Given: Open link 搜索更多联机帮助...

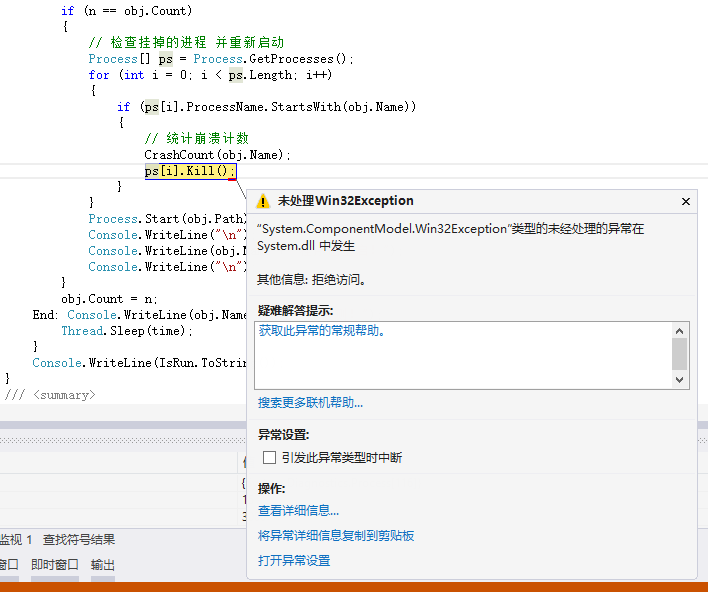Looking at the screenshot, I should point(310,402).
